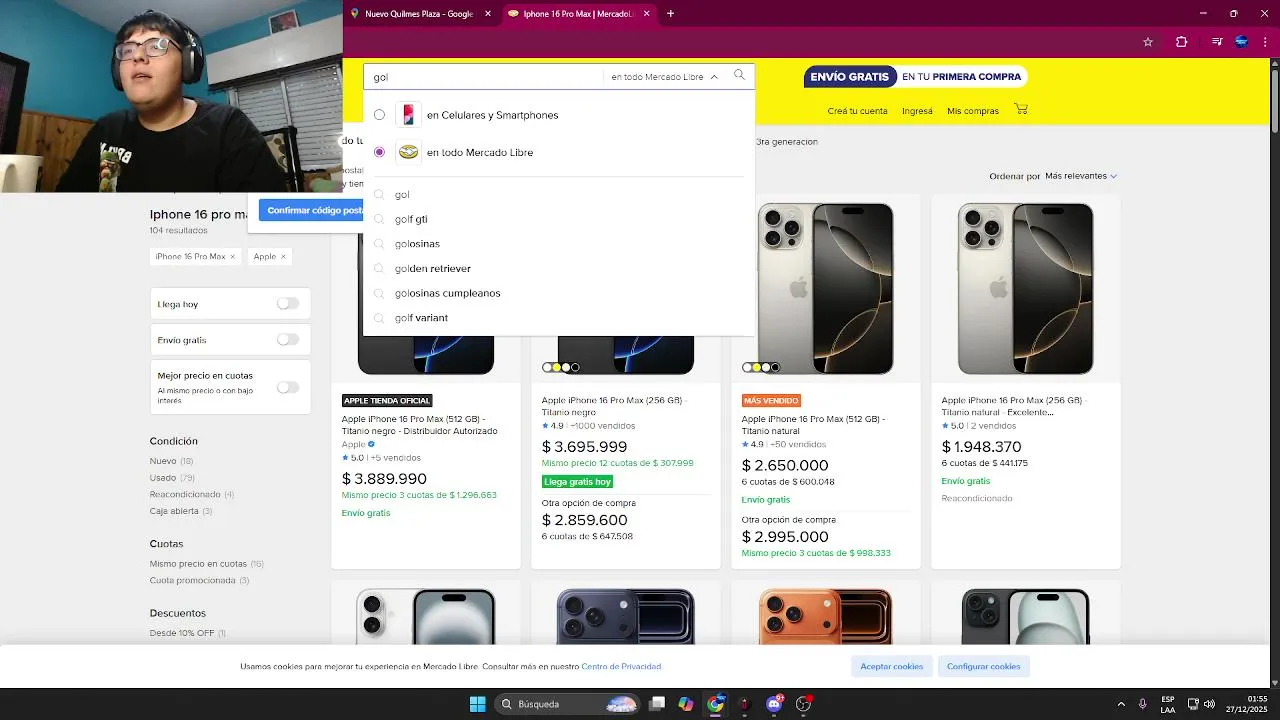
Task: Expand the 'en todo Mercado Libre' scope dropdown
Action: click(664, 77)
